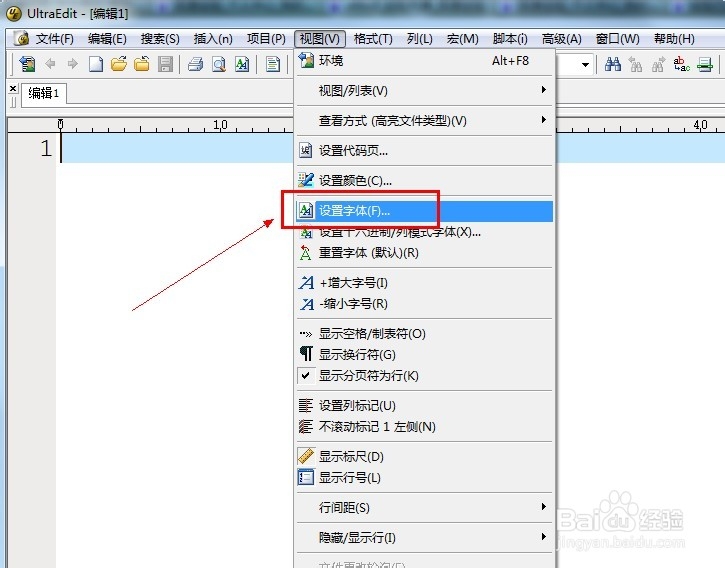Expand 查看方式 (高亮文件类型)(V) submenu

point(424,121)
